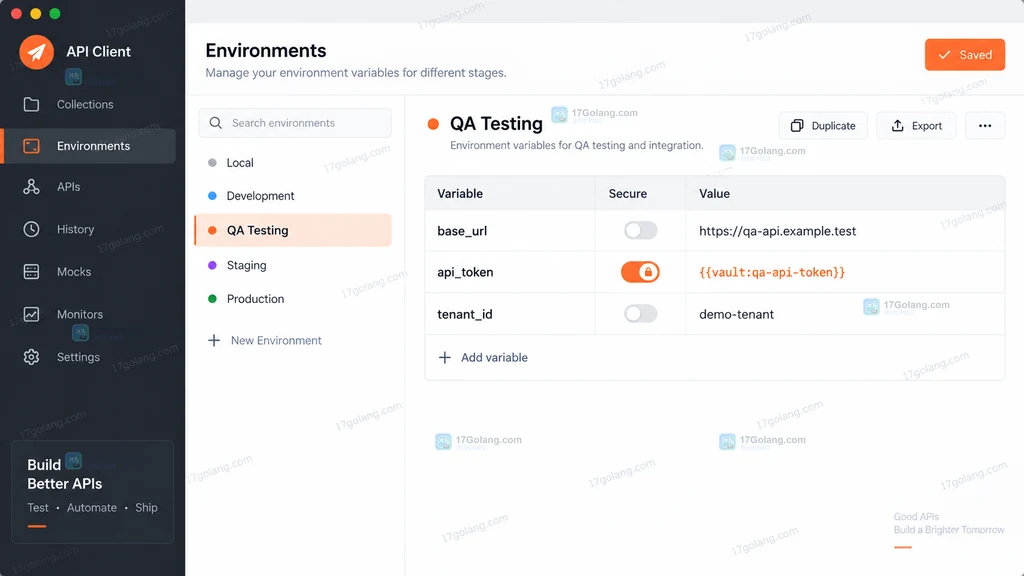The width and height of the screenshot is (1024, 576).
Task: Open the Mocks server icon
Action: tap(31, 272)
